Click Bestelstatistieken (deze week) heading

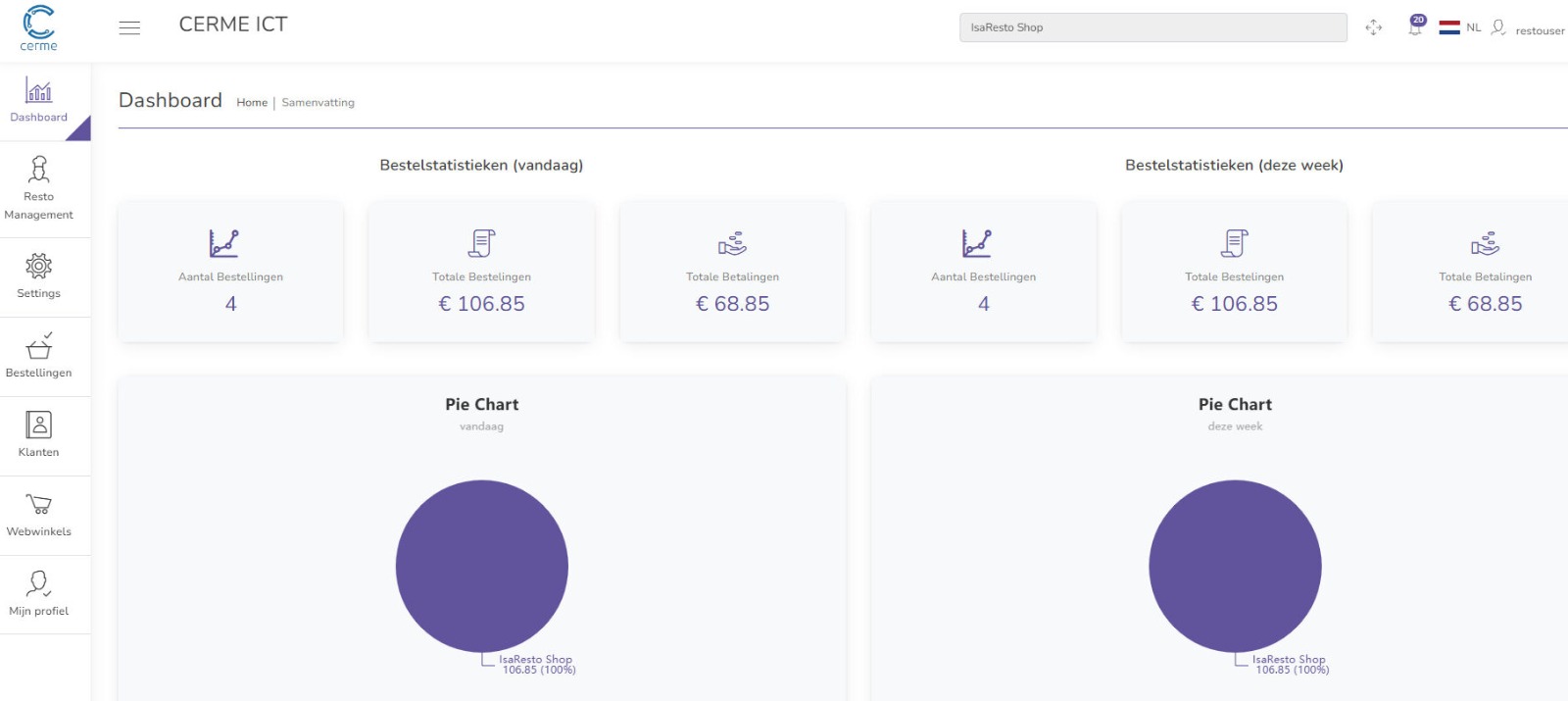1234,165
